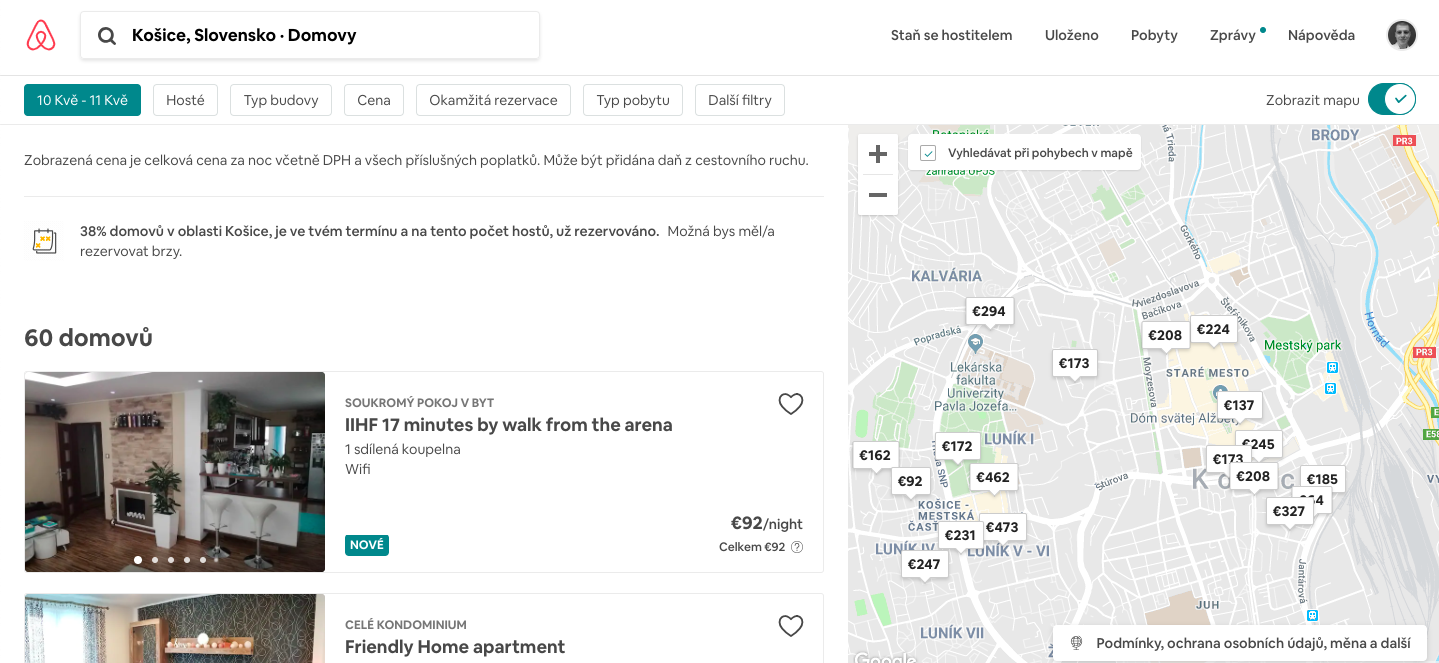Save IIHF listing with heart icon
The height and width of the screenshot is (663, 1439).
point(791,404)
